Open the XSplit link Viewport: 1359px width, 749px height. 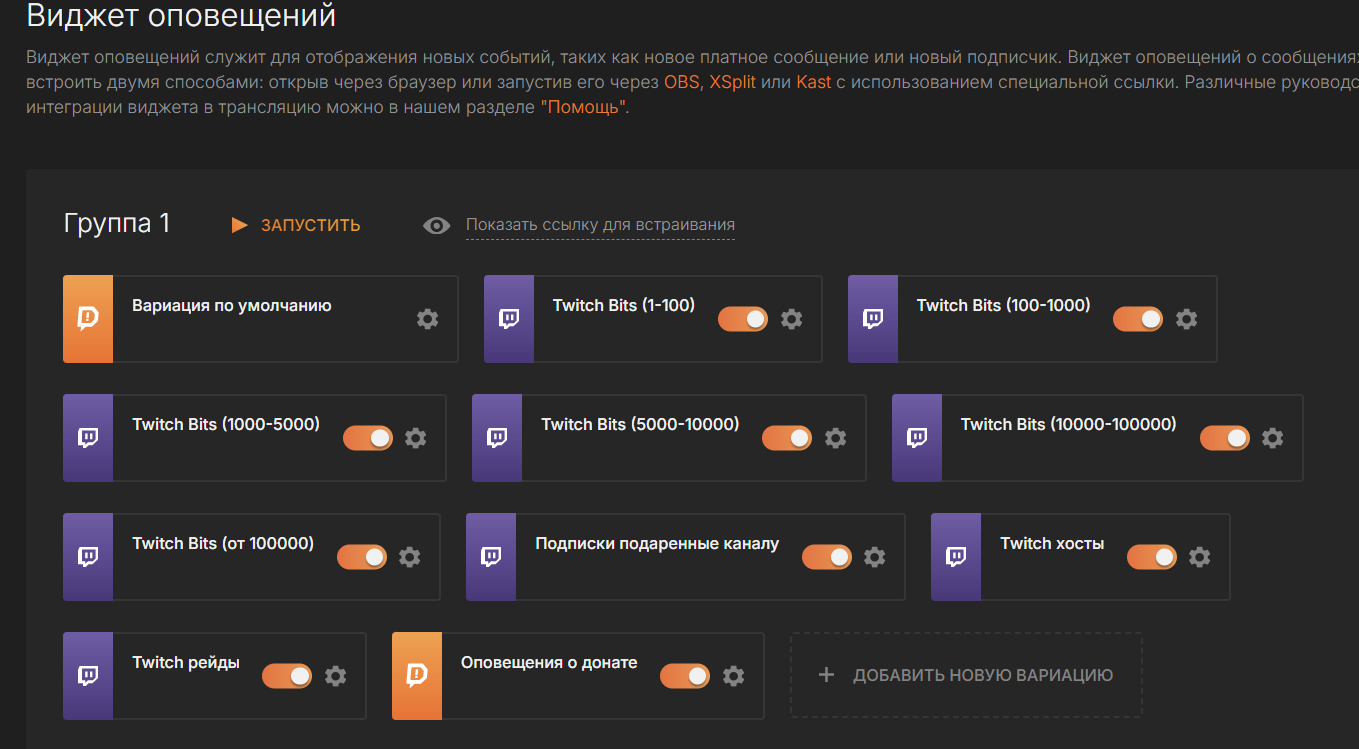click(x=733, y=82)
